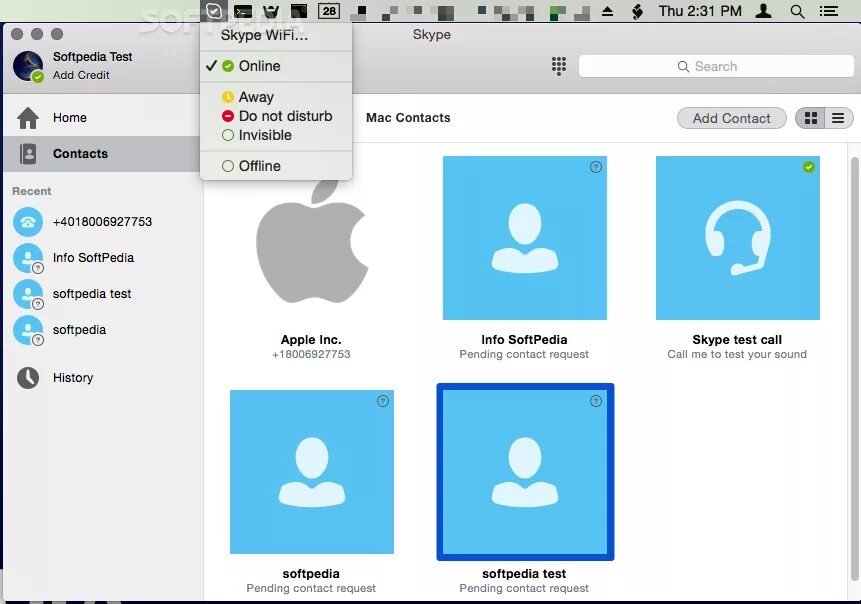Click the Home house icon
The width and height of the screenshot is (861, 604).
(x=28, y=118)
